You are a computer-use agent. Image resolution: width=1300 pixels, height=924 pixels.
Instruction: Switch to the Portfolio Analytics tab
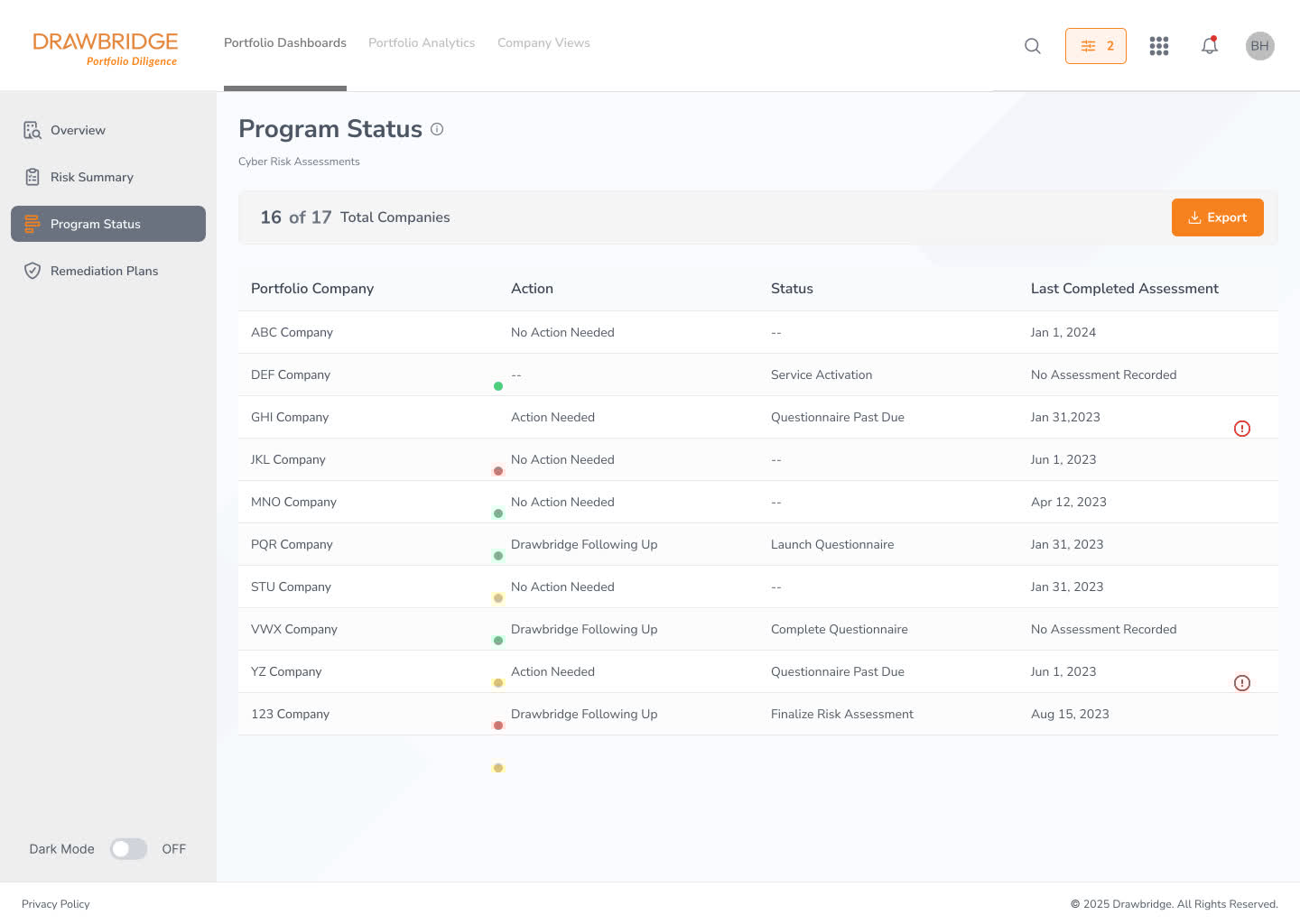(x=422, y=43)
